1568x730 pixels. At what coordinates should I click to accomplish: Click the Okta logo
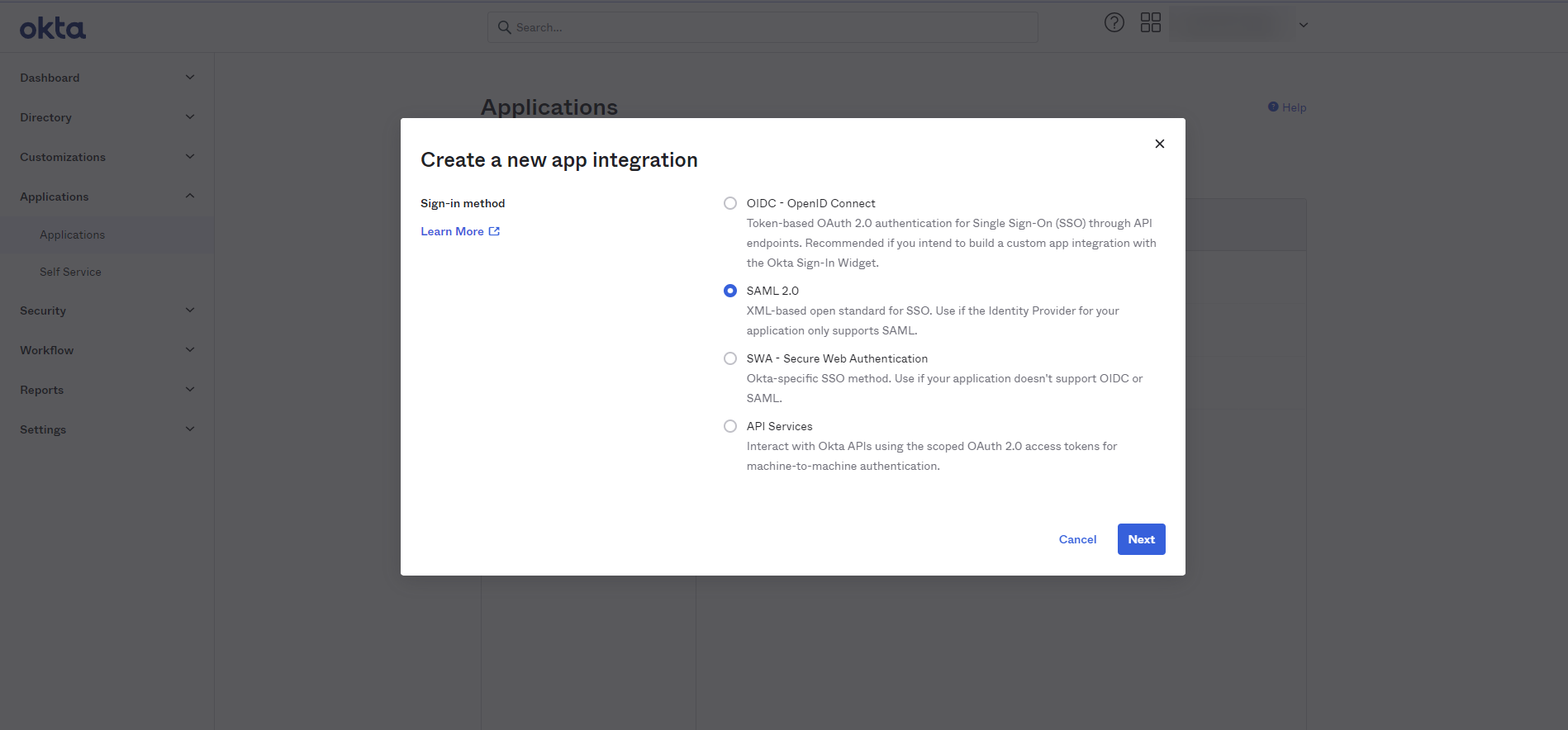53,29
